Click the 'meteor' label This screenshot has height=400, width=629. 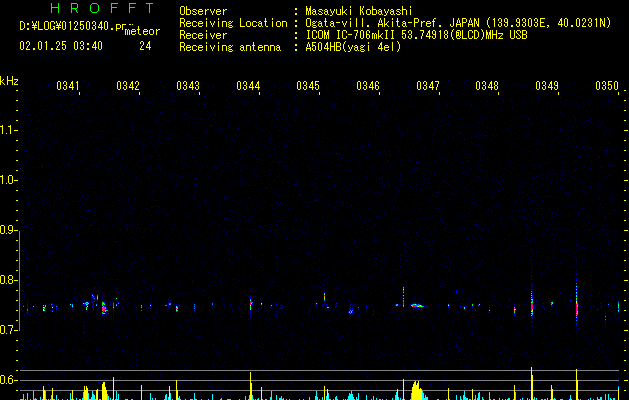[x=142, y=31]
